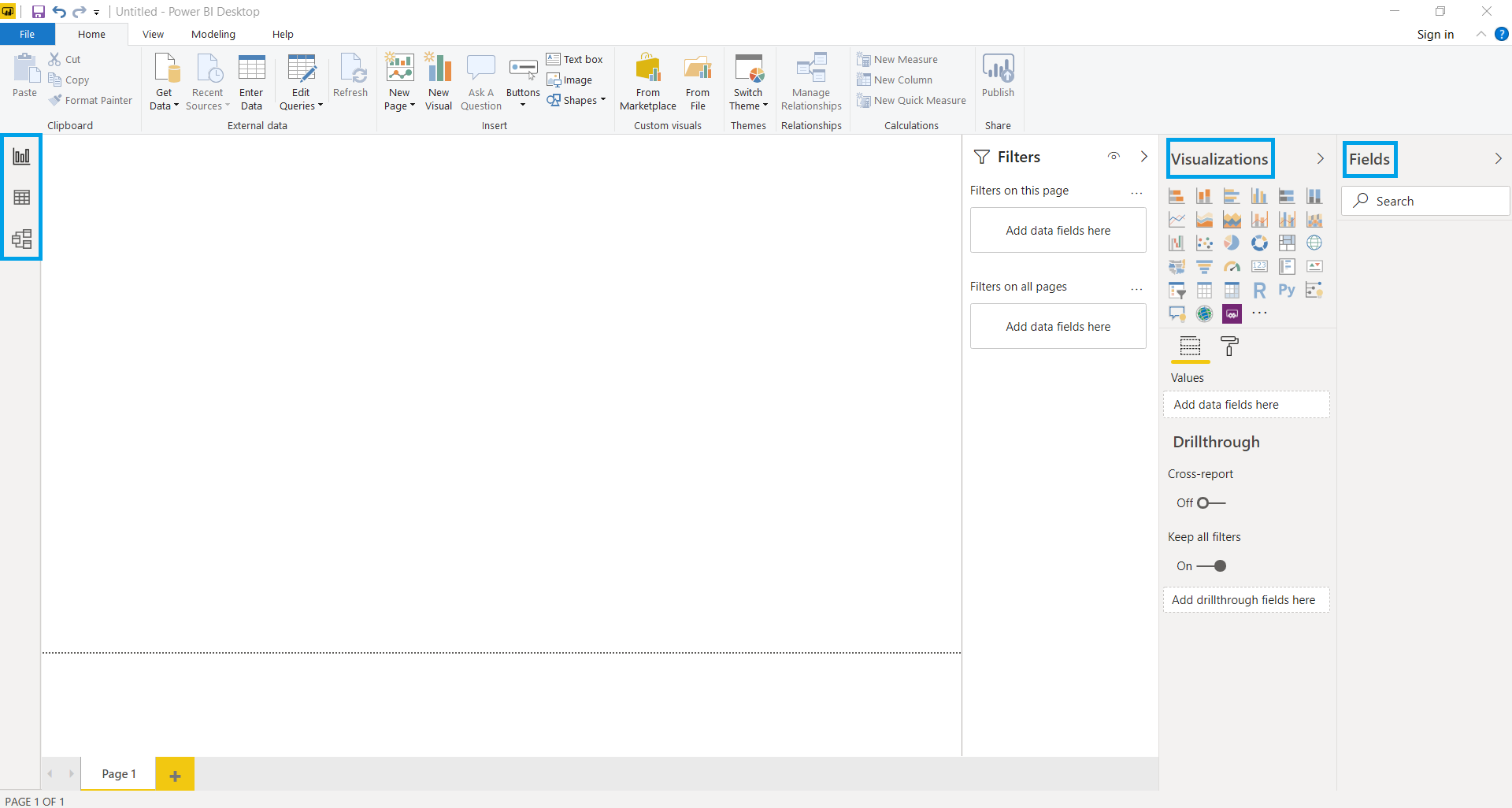Open the Data view

pos(21,198)
